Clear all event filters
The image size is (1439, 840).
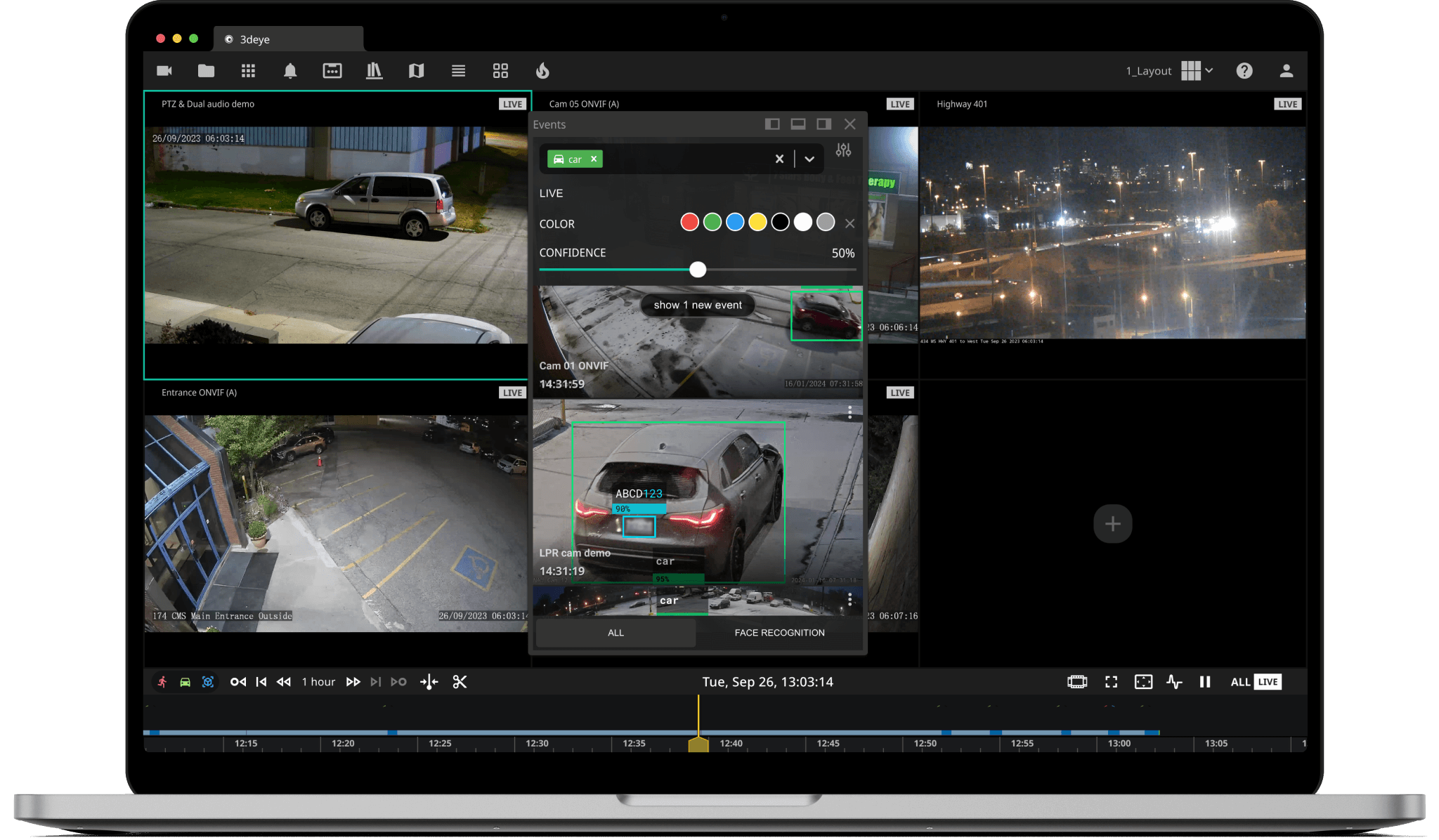point(779,159)
